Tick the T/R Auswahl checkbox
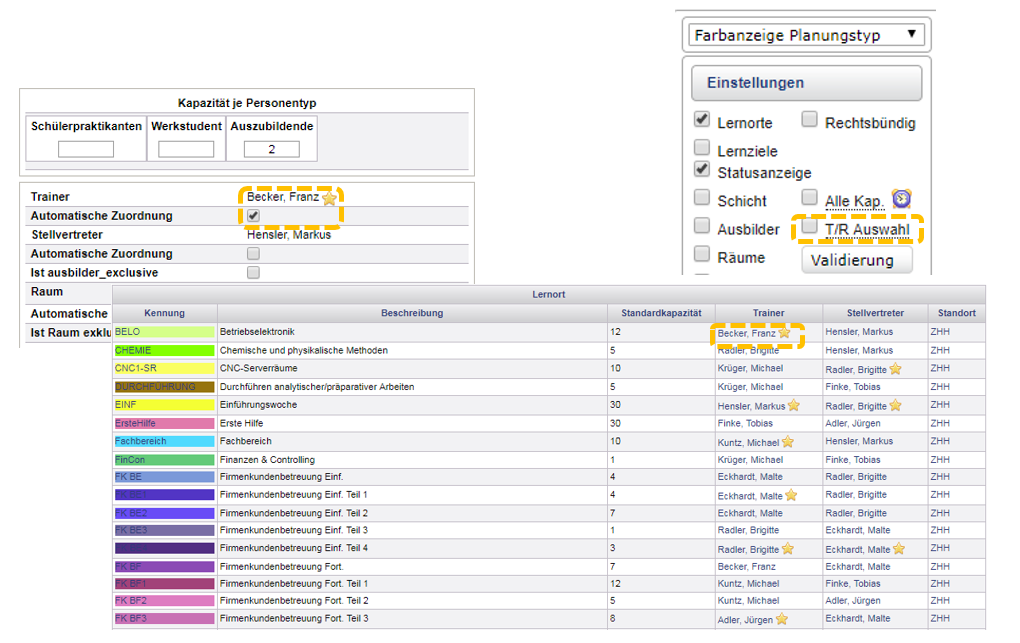 click(x=809, y=226)
